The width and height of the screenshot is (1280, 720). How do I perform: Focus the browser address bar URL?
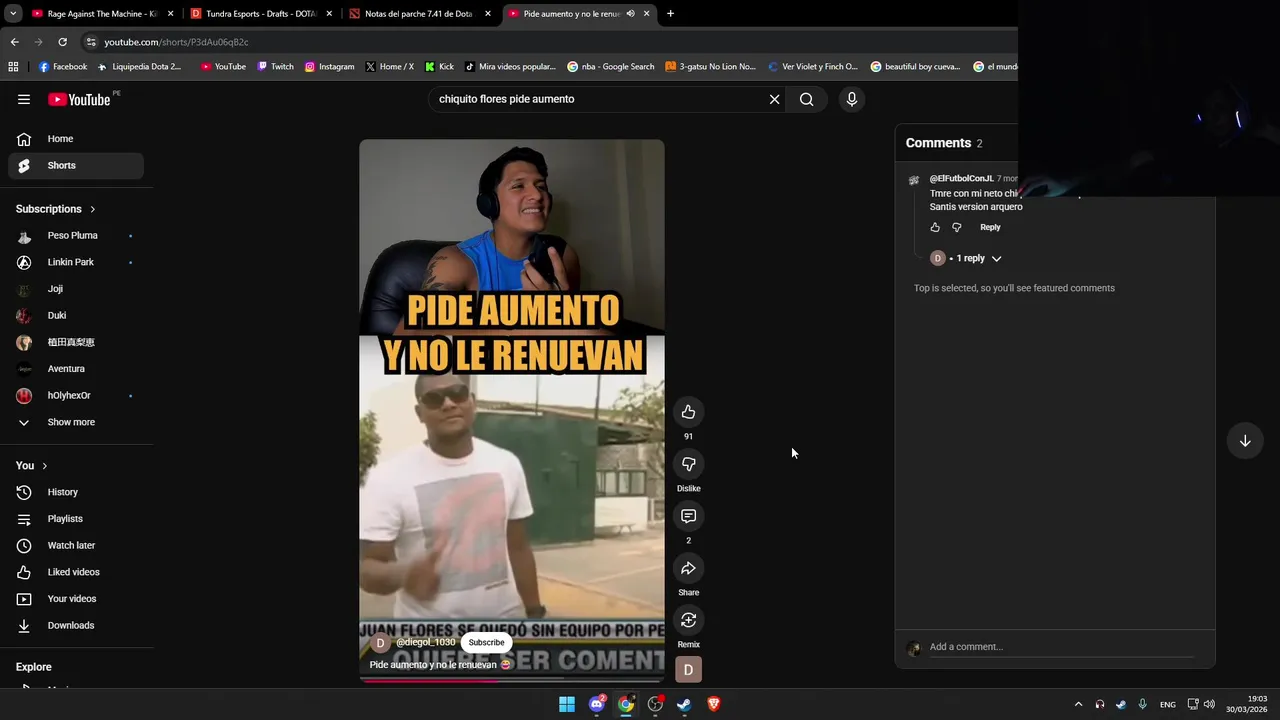pos(177,42)
